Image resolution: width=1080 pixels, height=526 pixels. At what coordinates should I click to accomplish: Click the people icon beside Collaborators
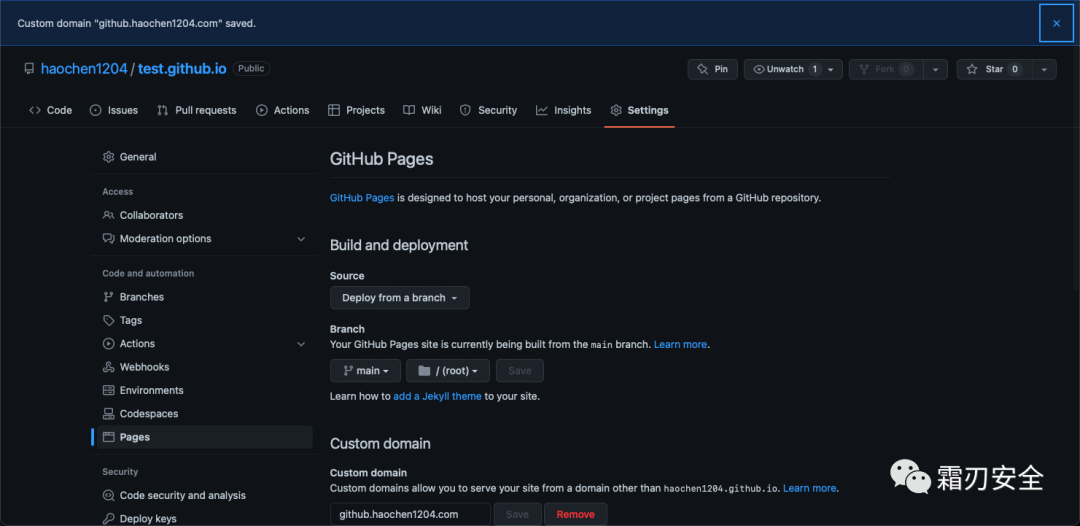point(108,215)
